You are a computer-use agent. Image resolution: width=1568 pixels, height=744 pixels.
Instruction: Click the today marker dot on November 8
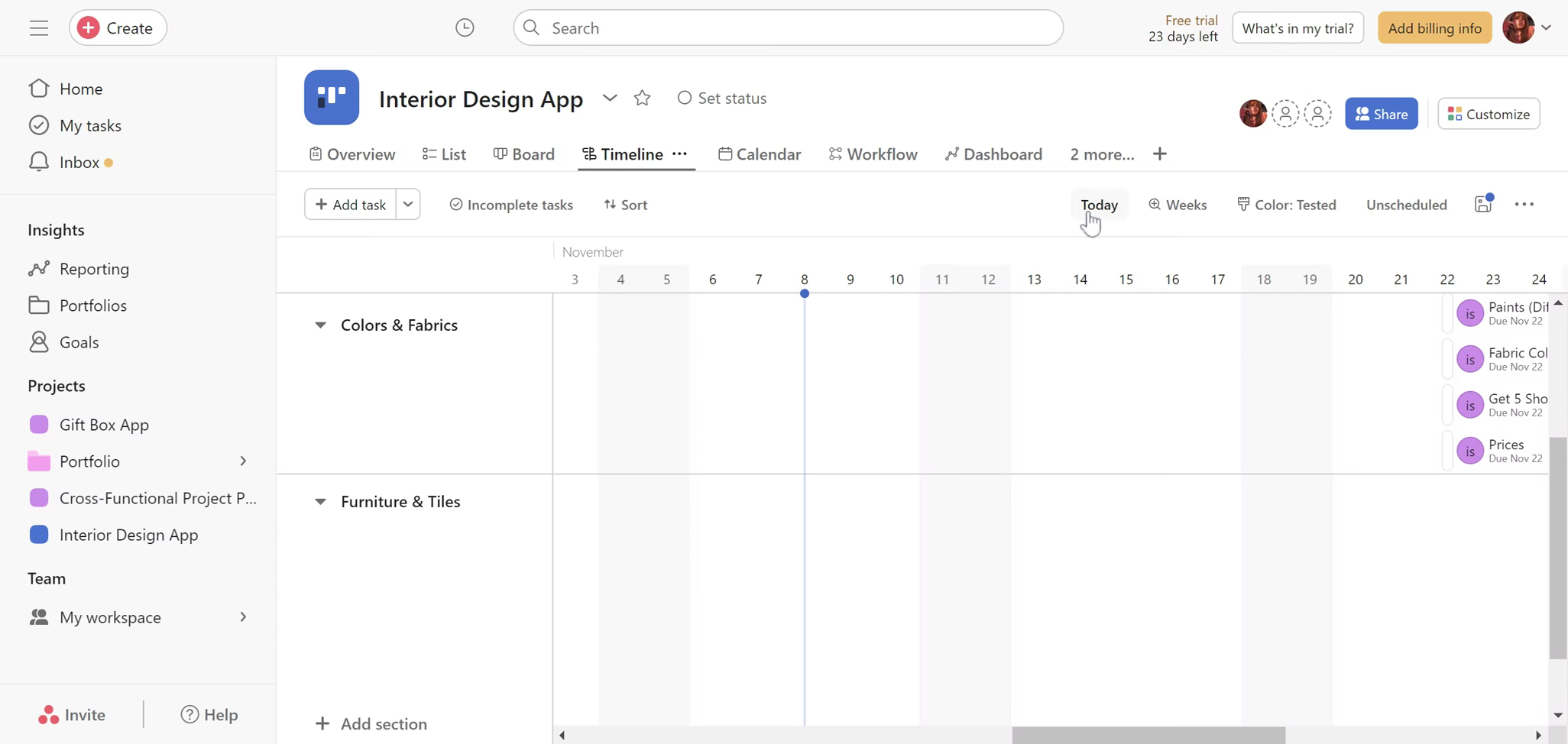(805, 293)
